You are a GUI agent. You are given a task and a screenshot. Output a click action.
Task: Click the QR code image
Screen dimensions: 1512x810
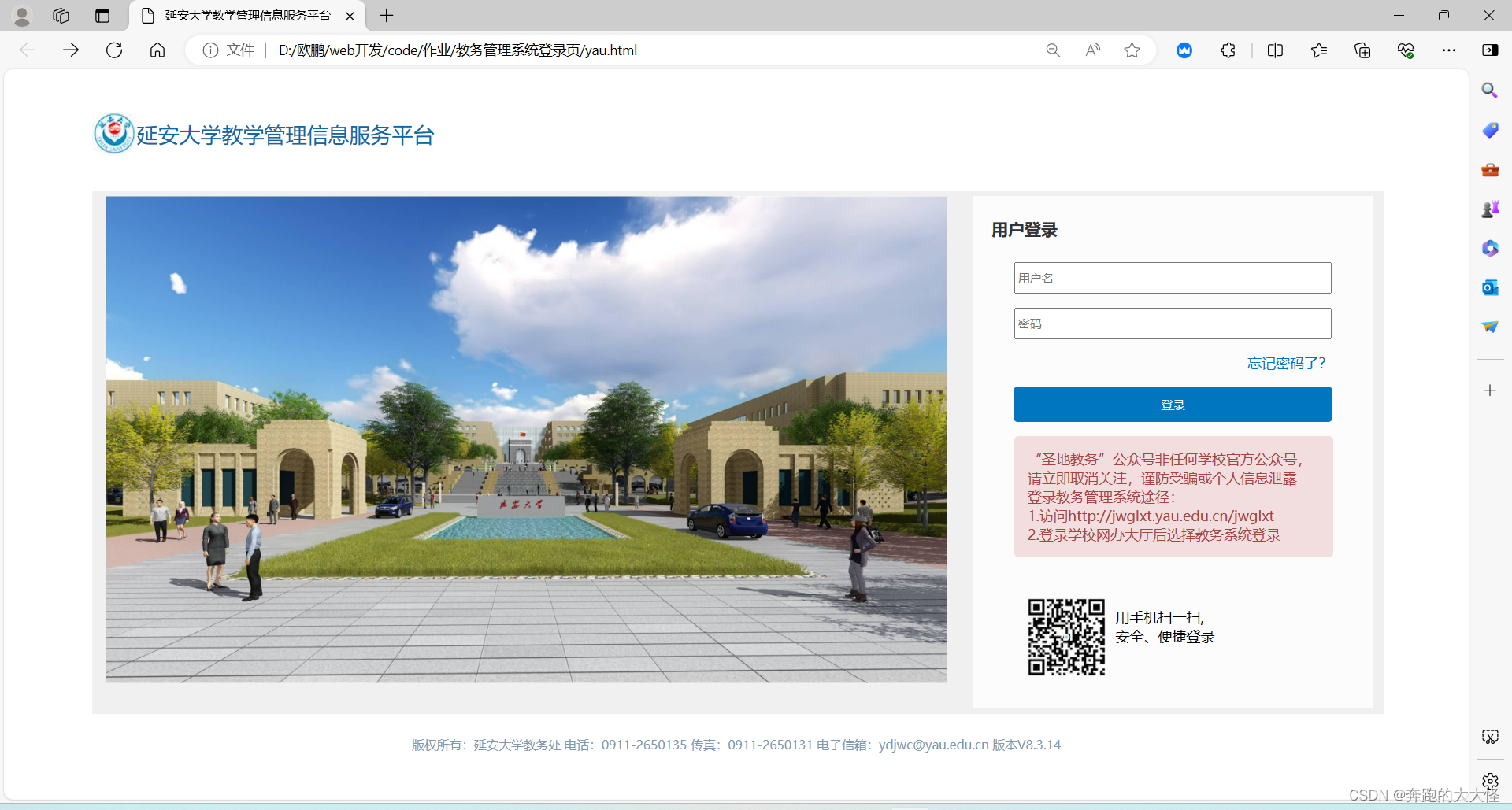click(x=1066, y=637)
